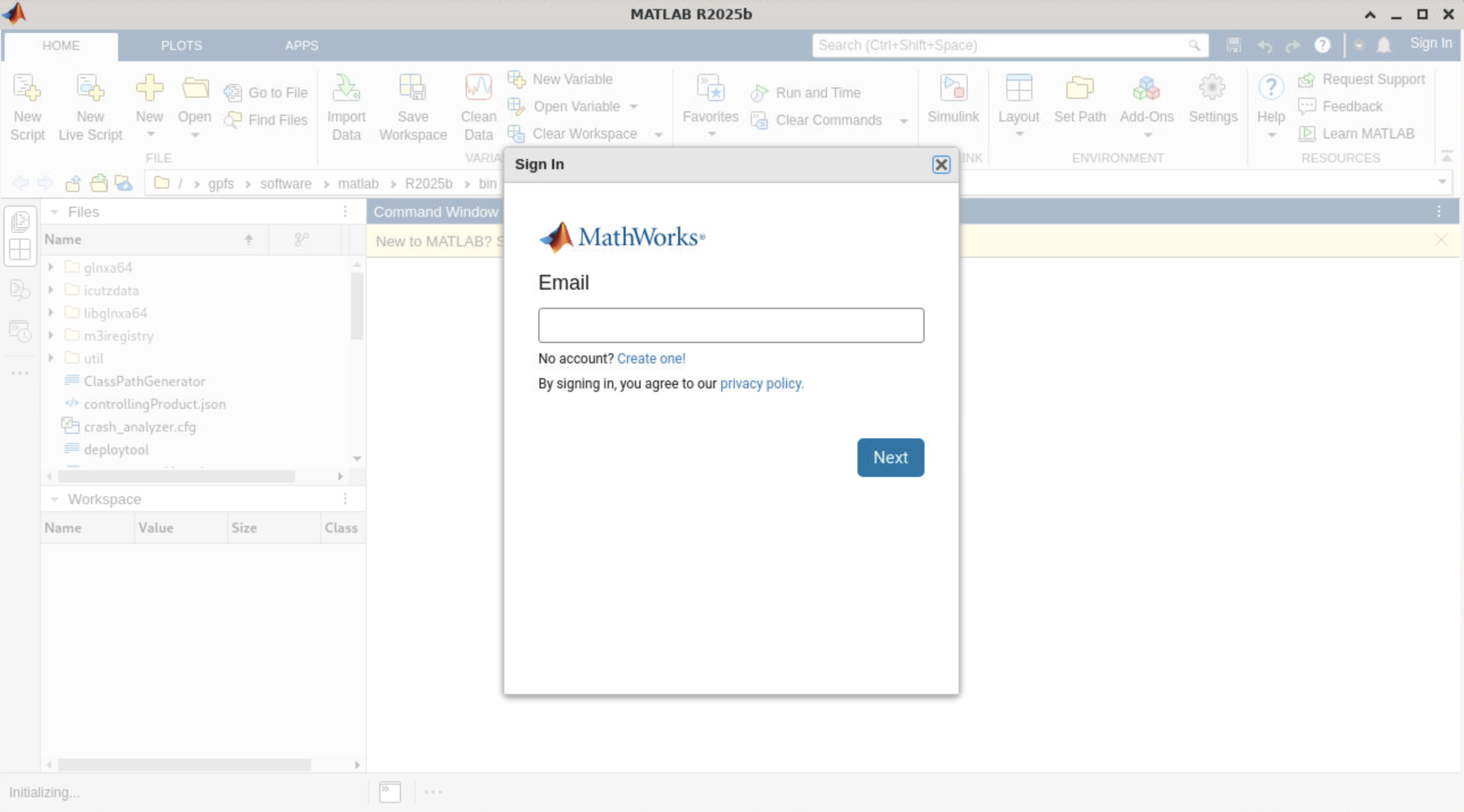Viewport: 1464px width, 812px height.
Task: Create a New Variable
Action: point(560,79)
